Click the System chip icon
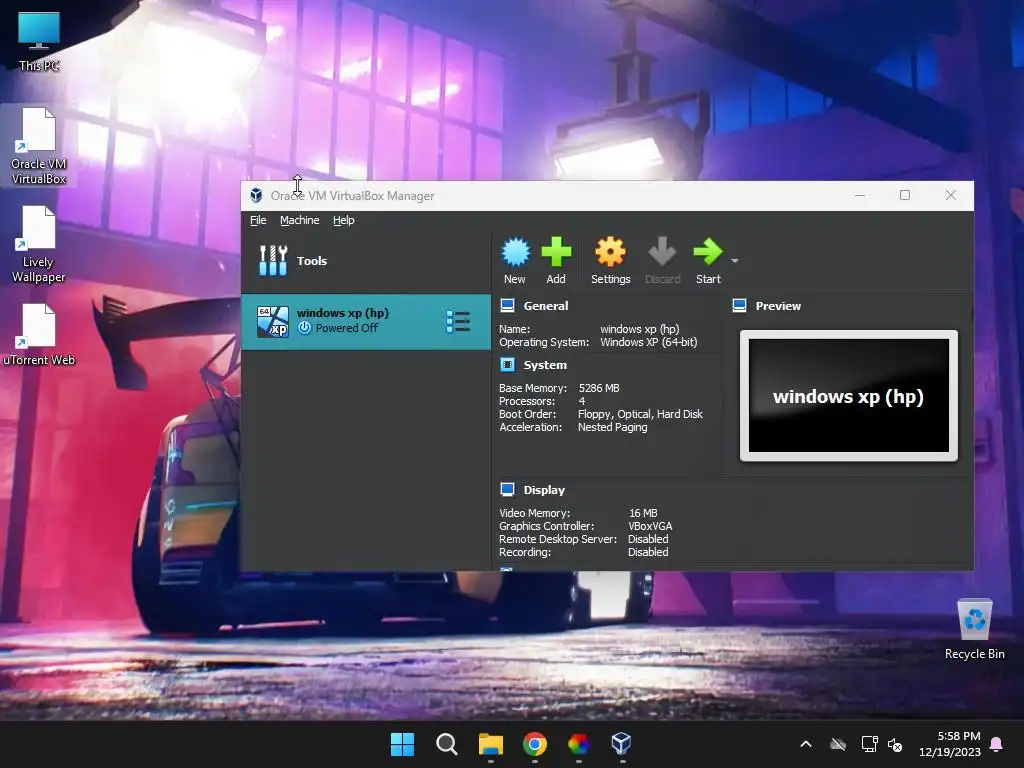Screen dimensions: 1024x768 pyautogui.click(x=507, y=364)
